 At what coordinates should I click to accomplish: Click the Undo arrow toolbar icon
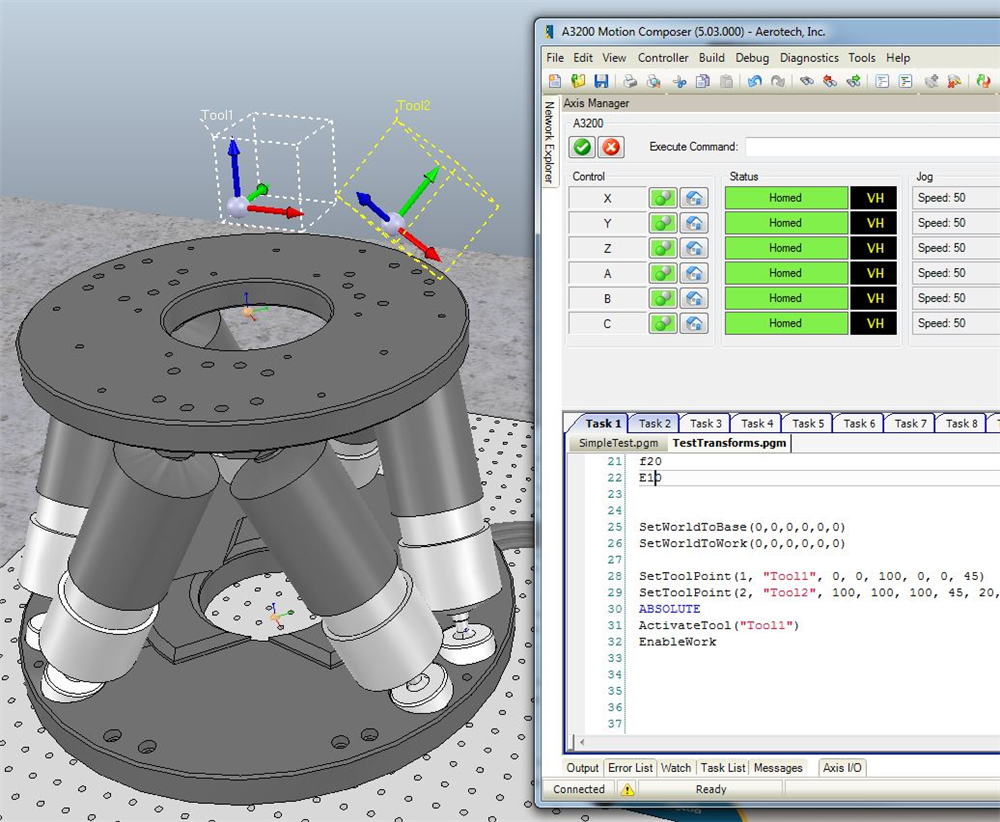tap(754, 81)
